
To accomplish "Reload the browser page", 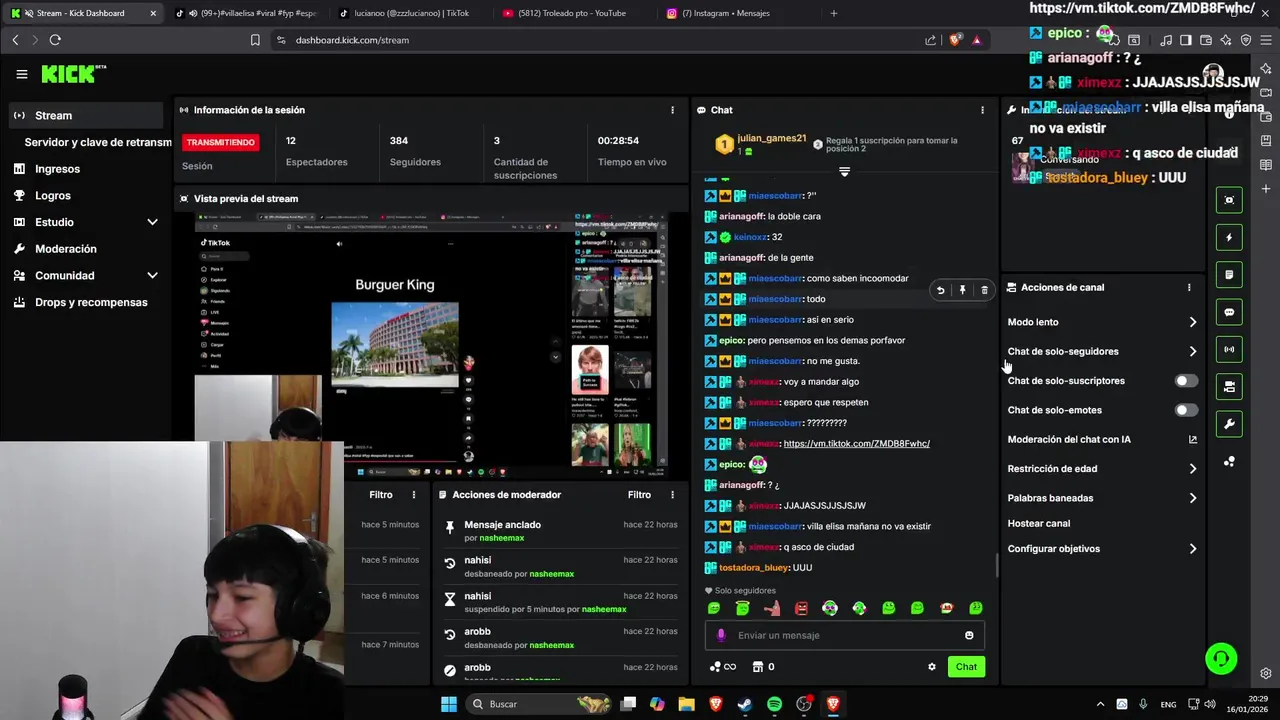I will [55, 40].
